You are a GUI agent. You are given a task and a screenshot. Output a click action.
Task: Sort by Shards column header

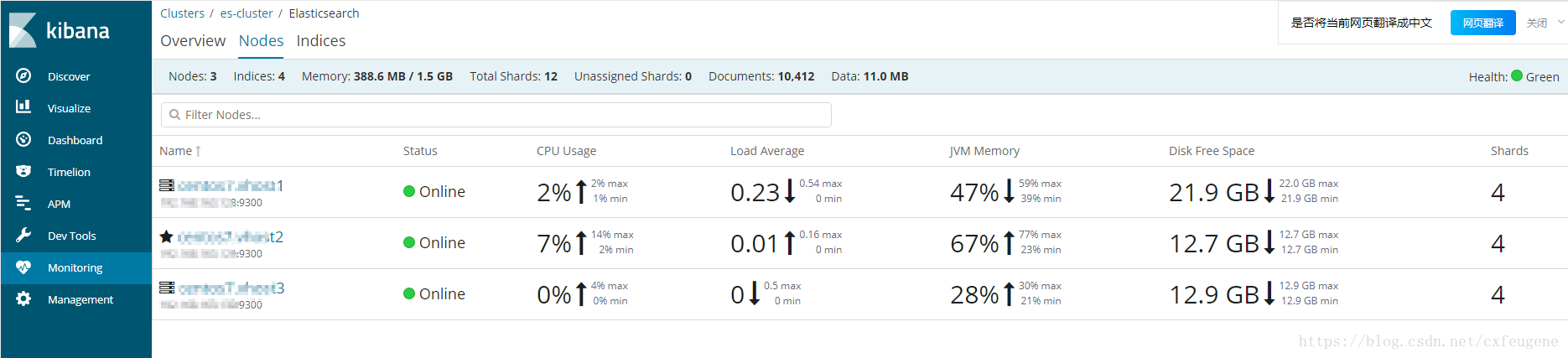point(1509,151)
